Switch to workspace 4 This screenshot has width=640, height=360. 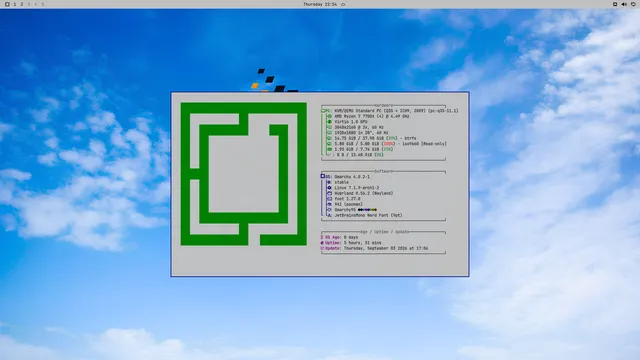click(36, 4)
